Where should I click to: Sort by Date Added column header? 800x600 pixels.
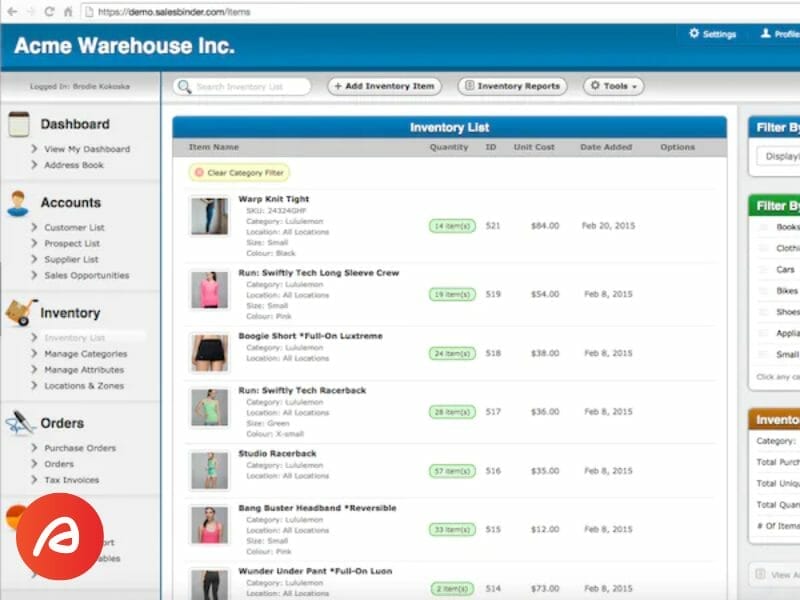click(606, 147)
